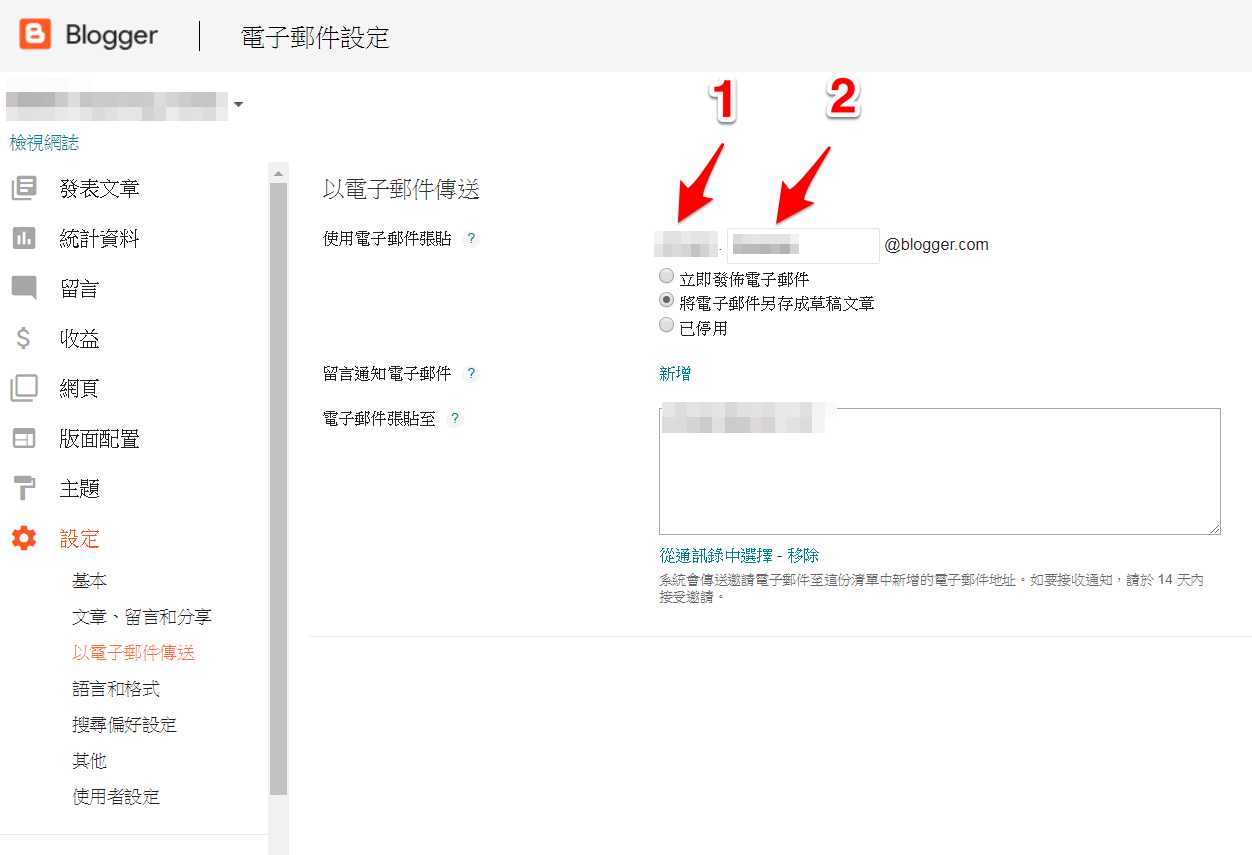Screen dimensions: 1252x855
Task: Open the 留言 comments bubble icon
Action: [x=24, y=288]
